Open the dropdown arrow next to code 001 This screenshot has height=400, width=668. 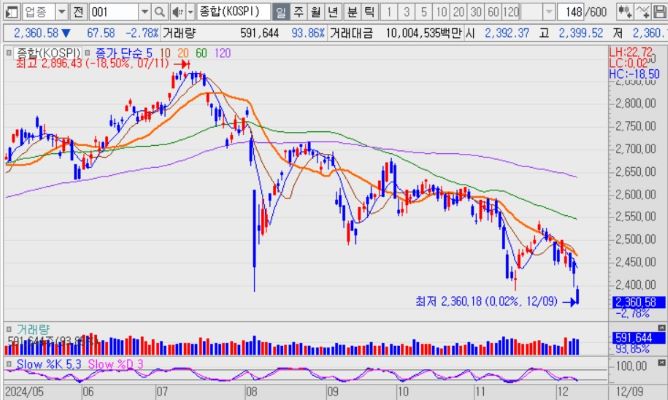point(145,12)
